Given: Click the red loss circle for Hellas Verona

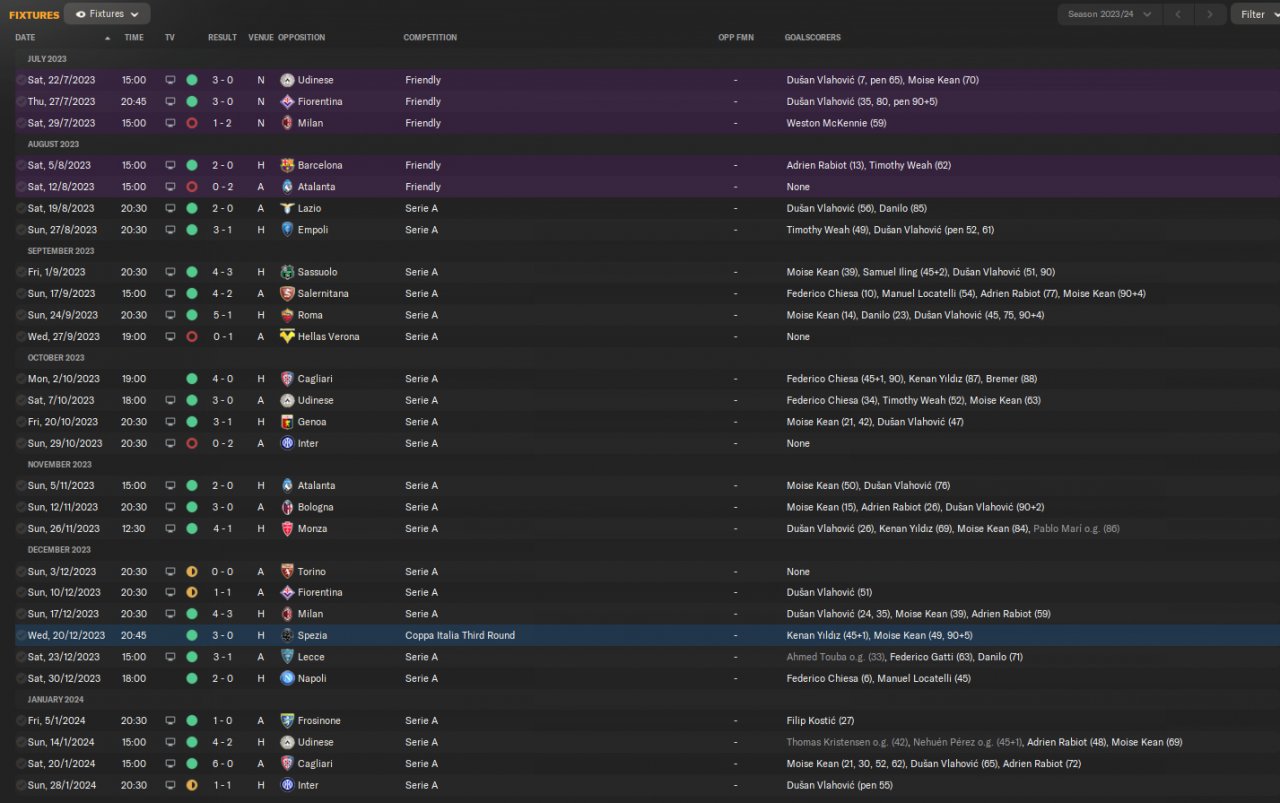Looking at the screenshot, I should pyautogui.click(x=192, y=337).
